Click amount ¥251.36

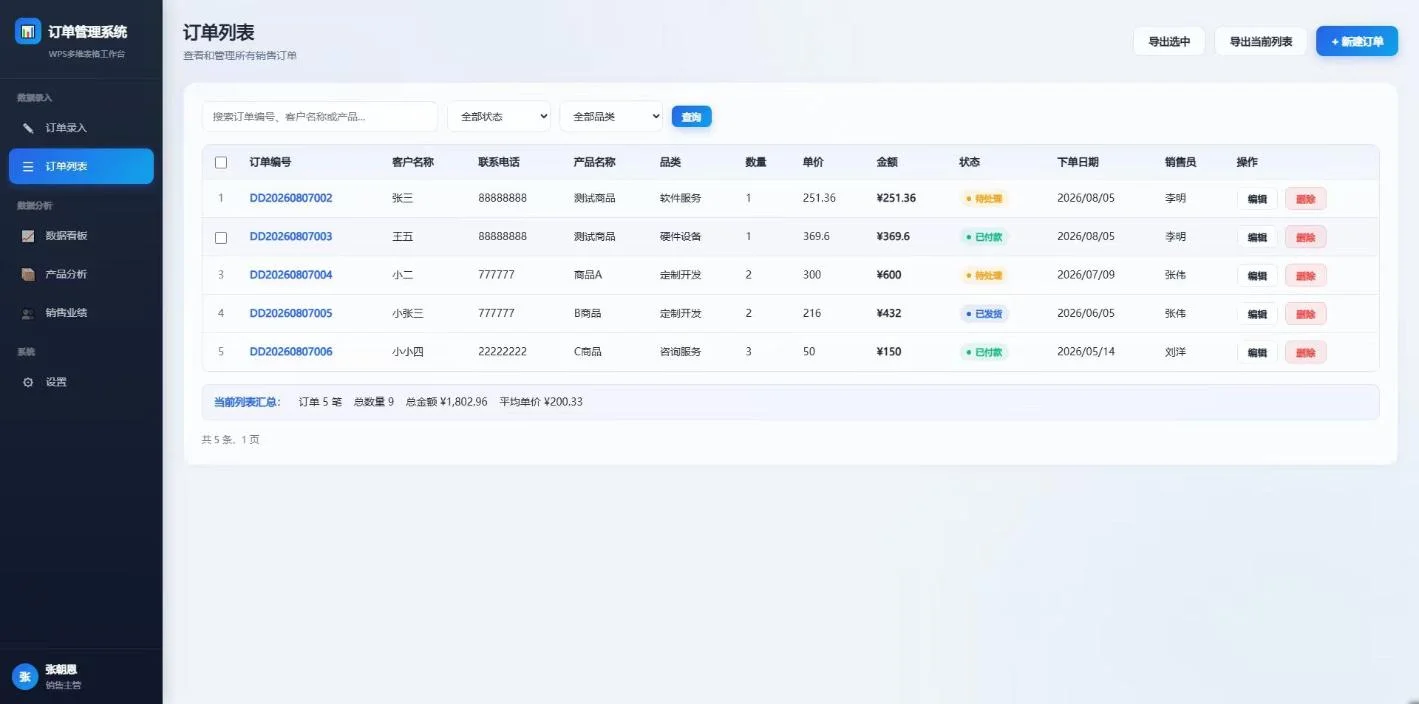pyautogui.click(x=896, y=198)
